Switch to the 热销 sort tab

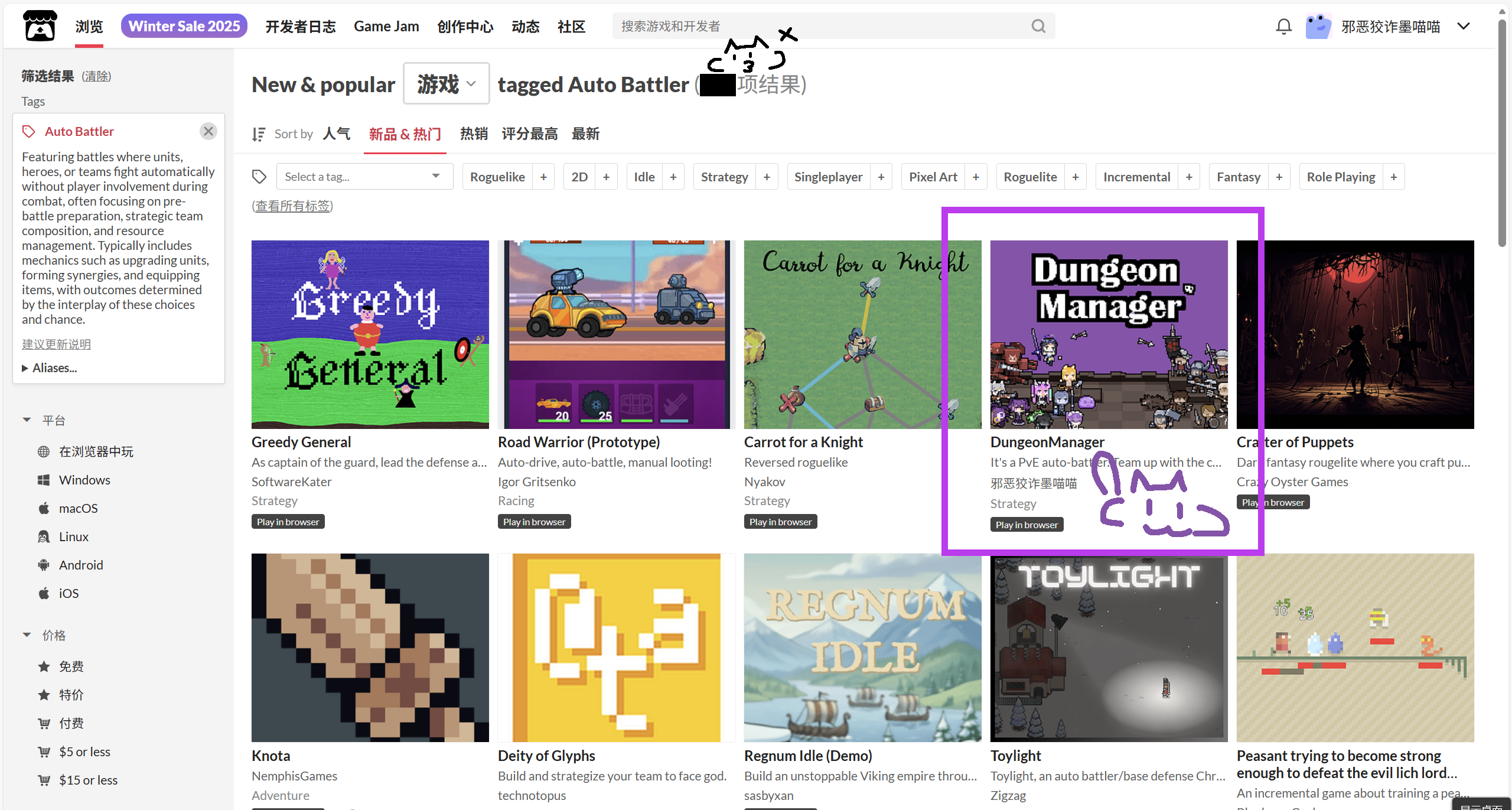tap(474, 134)
